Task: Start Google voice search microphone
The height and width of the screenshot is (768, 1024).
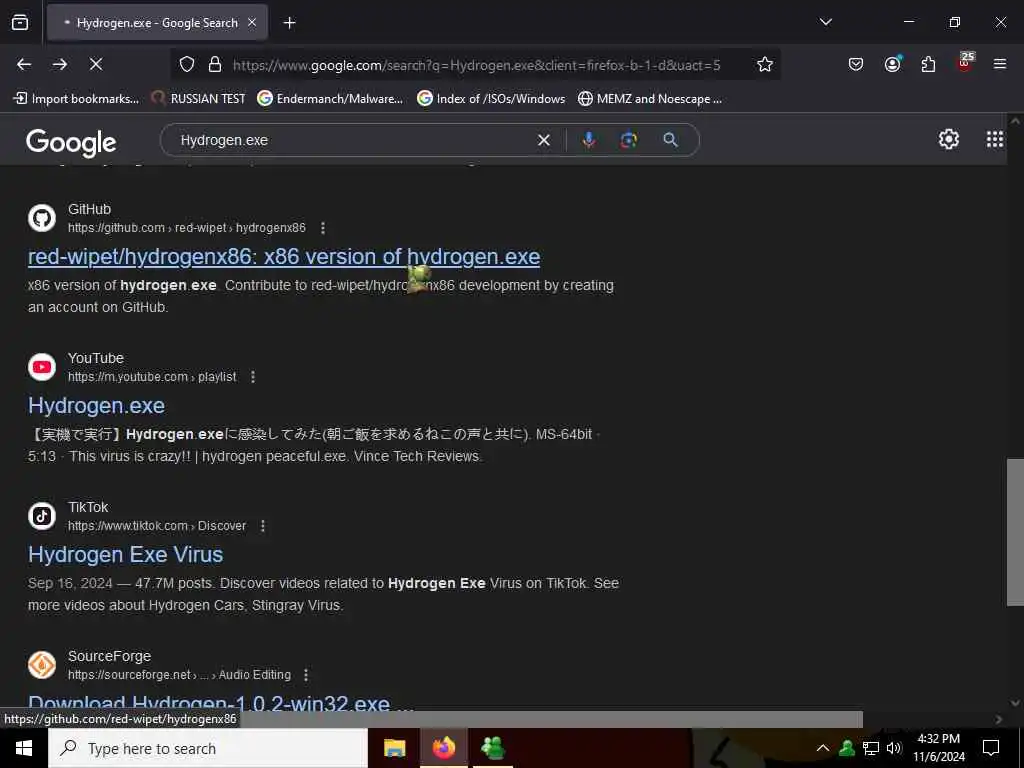Action: click(588, 140)
